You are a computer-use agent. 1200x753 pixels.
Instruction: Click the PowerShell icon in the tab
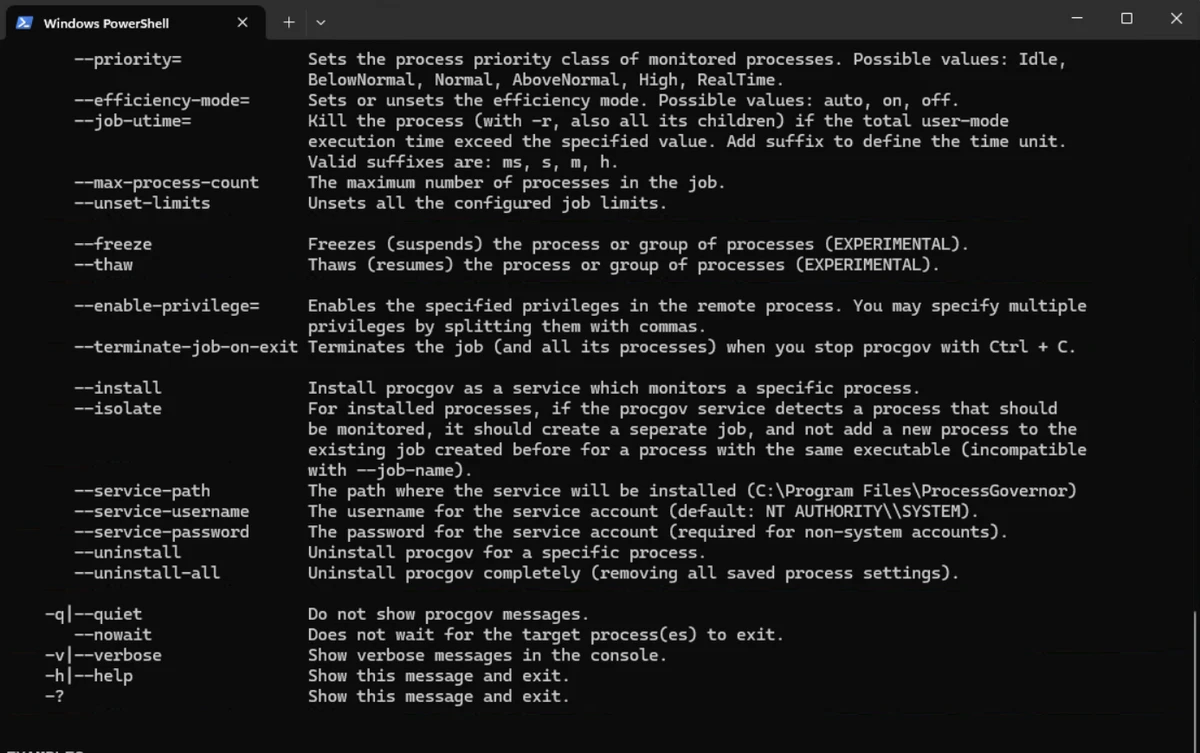tap(24, 22)
